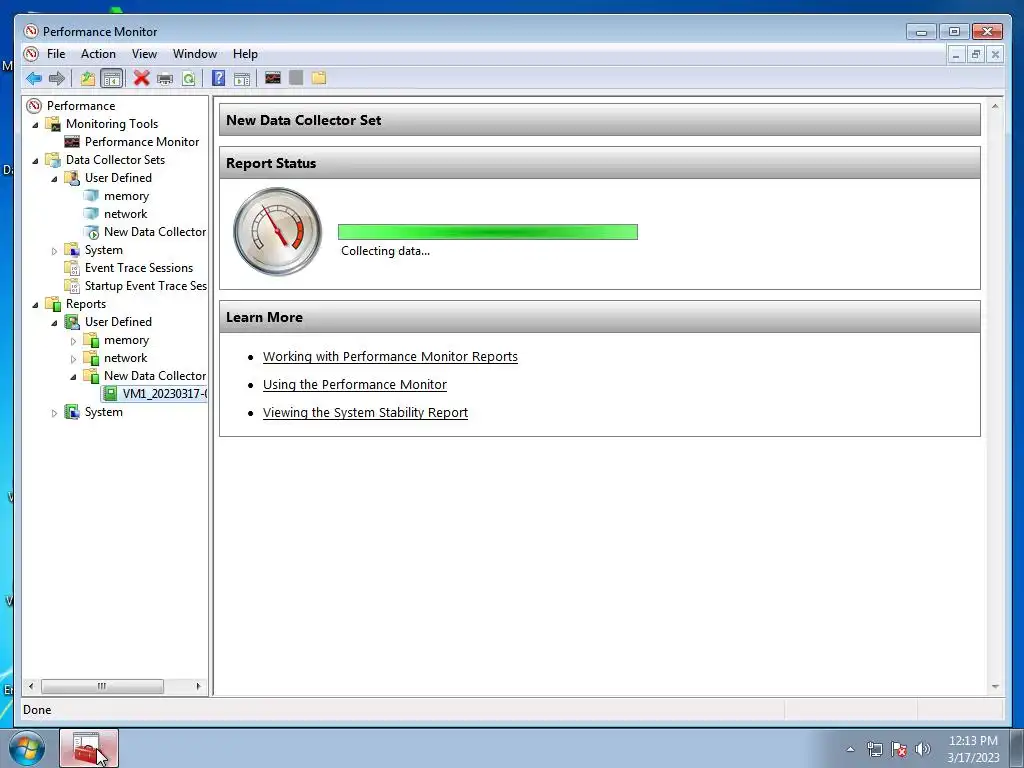Viewport: 1024px width, 768px height.
Task: Collapse New Data Collector reports folder
Action: [x=73, y=377]
